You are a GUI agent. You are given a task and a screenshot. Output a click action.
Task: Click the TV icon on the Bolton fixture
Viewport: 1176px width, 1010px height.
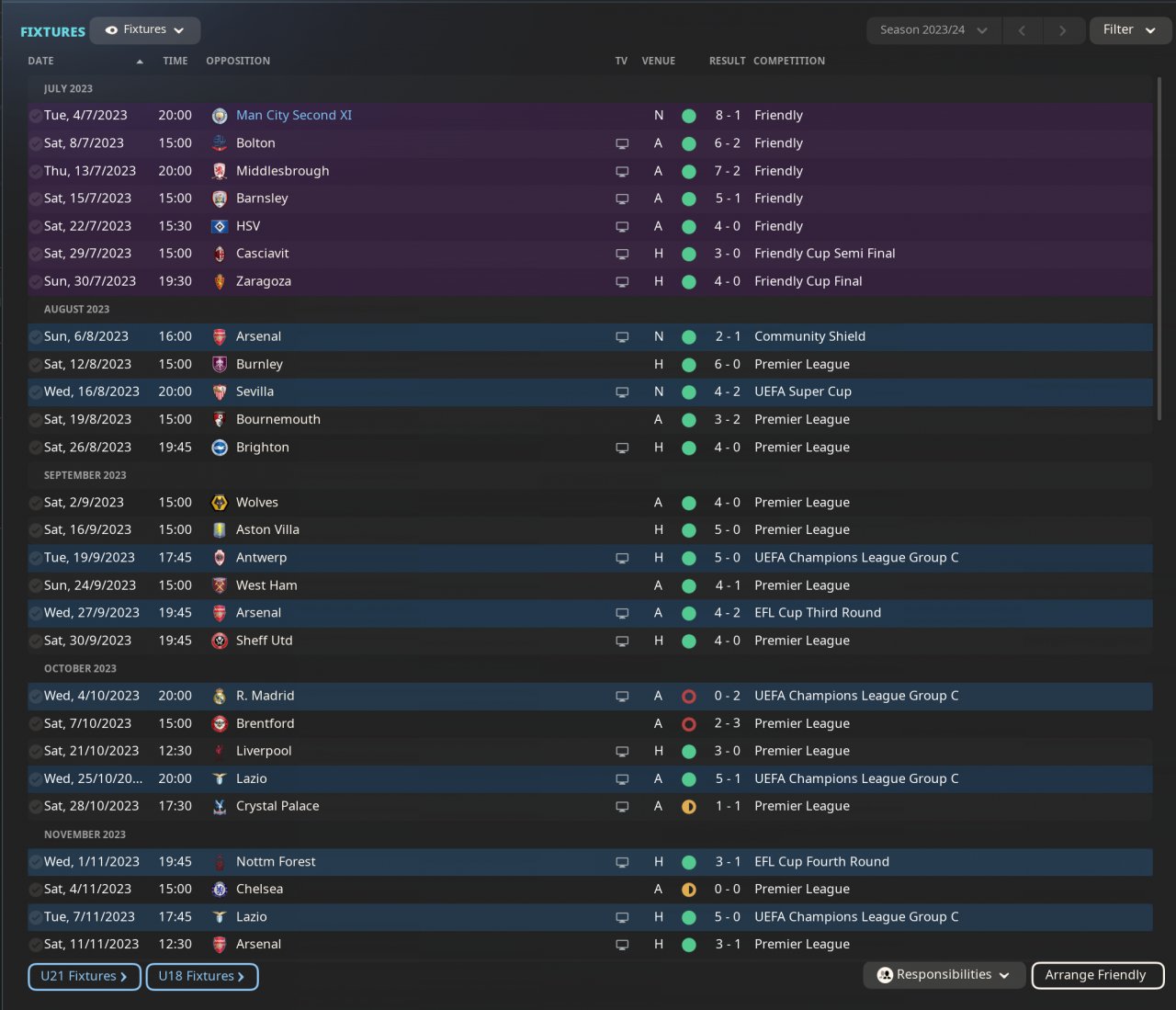622,143
